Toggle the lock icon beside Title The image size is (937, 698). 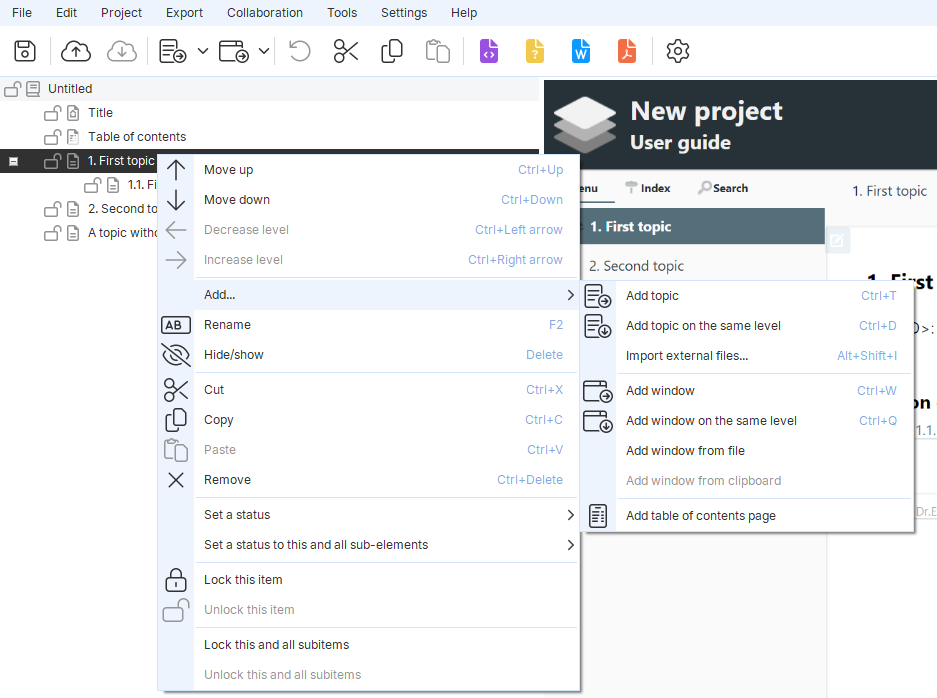tap(53, 113)
